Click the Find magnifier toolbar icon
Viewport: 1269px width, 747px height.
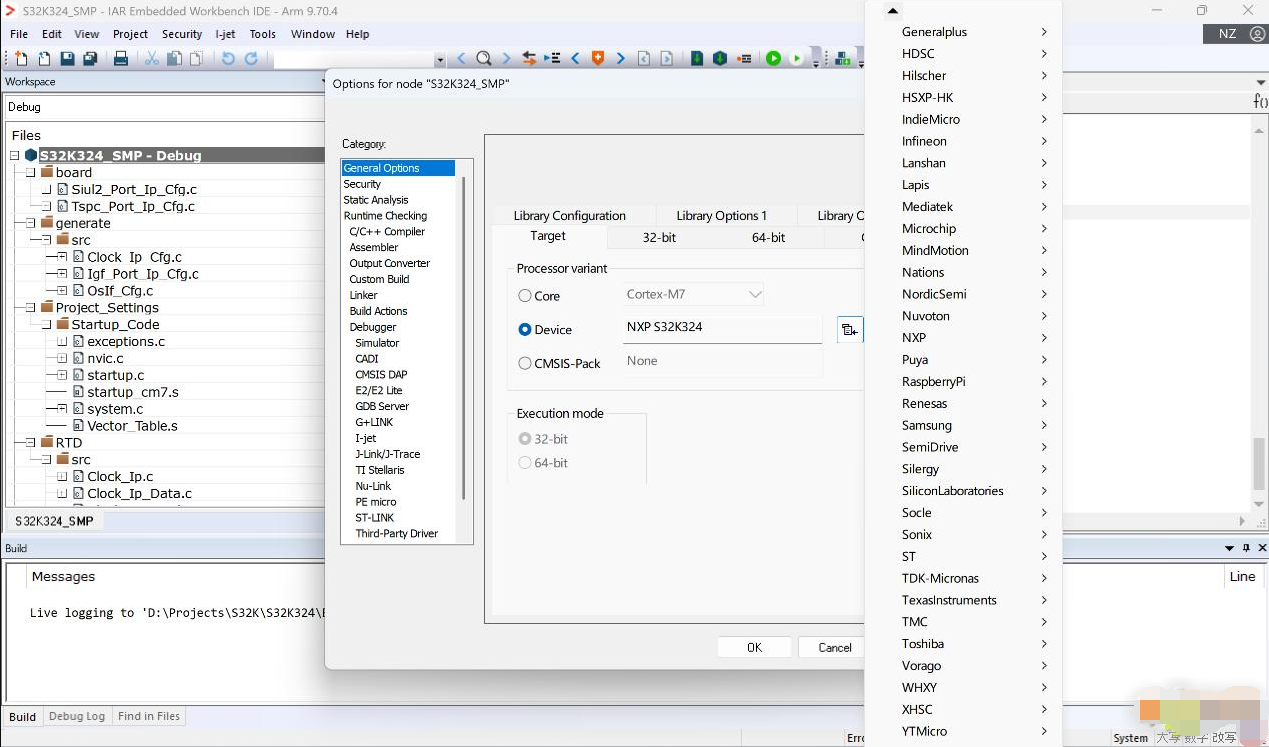pyautogui.click(x=483, y=59)
